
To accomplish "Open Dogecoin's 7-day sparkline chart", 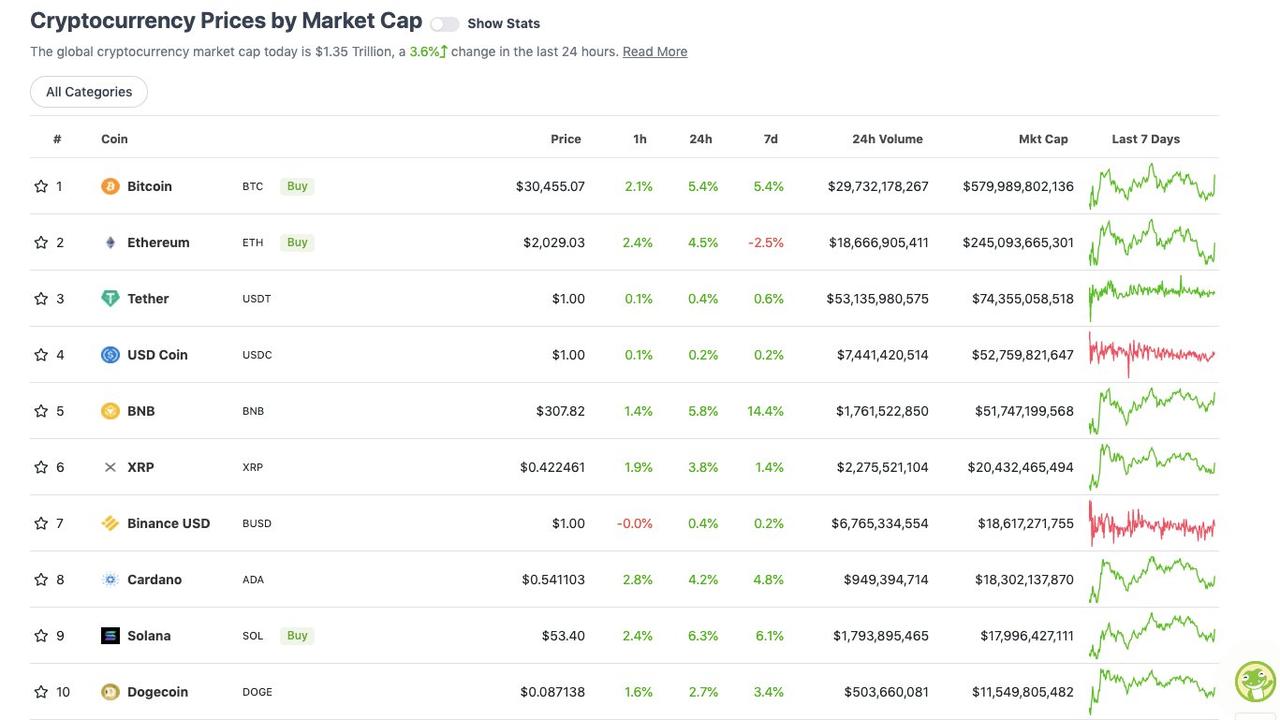I will click(x=1152, y=692).
